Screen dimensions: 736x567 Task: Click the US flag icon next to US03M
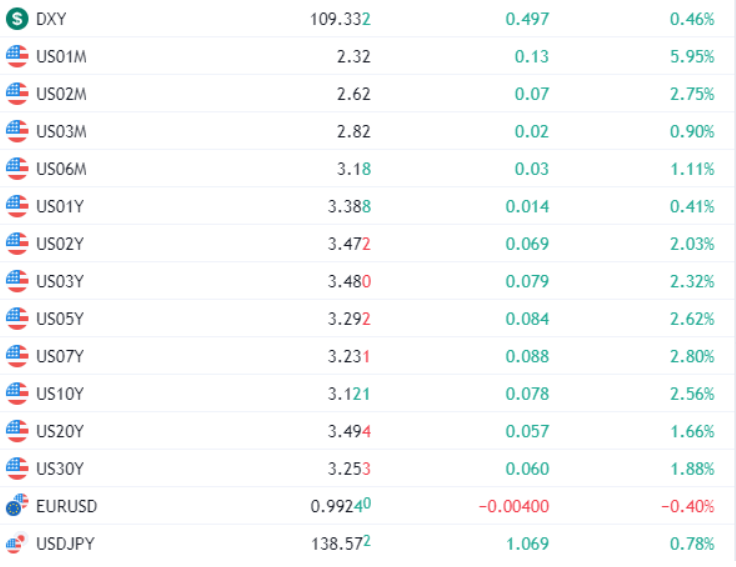(17, 131)
